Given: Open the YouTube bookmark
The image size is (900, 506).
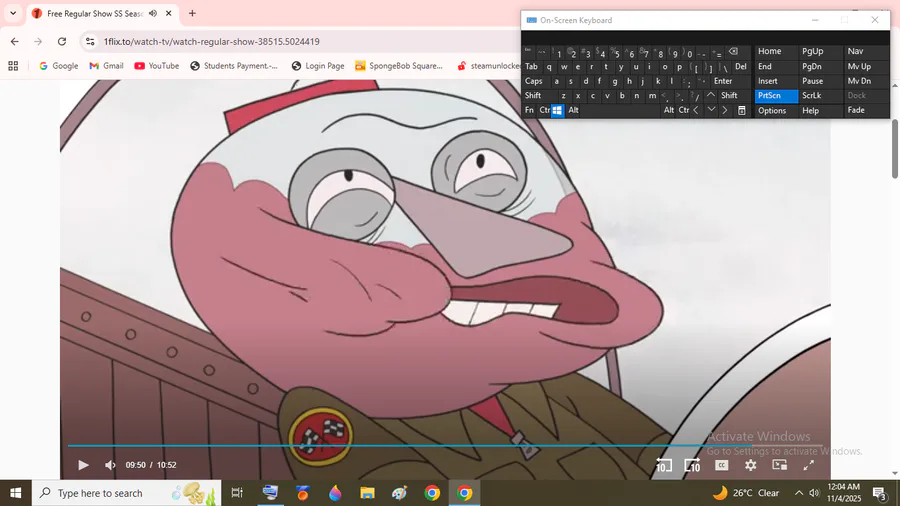Looking at the screenshot, I should (x=157, y=66).
